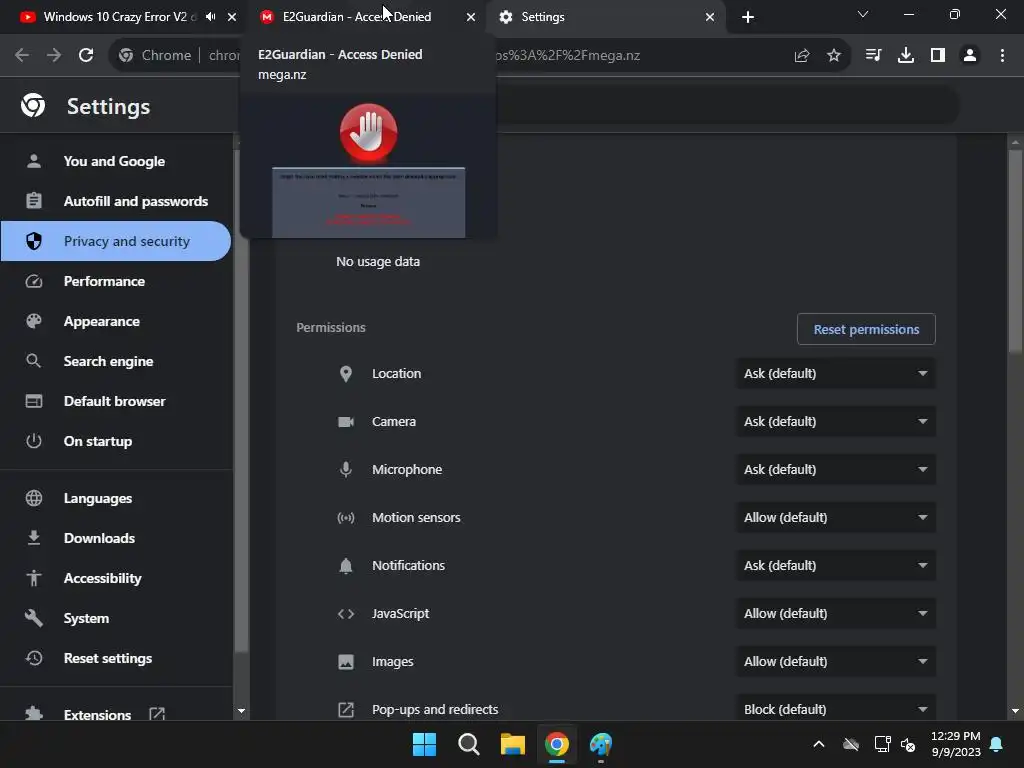Mute the YouTube tab audio icon
Image resolution: width=1024 pixels, height=768 pixels.
[x=210, y=17]
